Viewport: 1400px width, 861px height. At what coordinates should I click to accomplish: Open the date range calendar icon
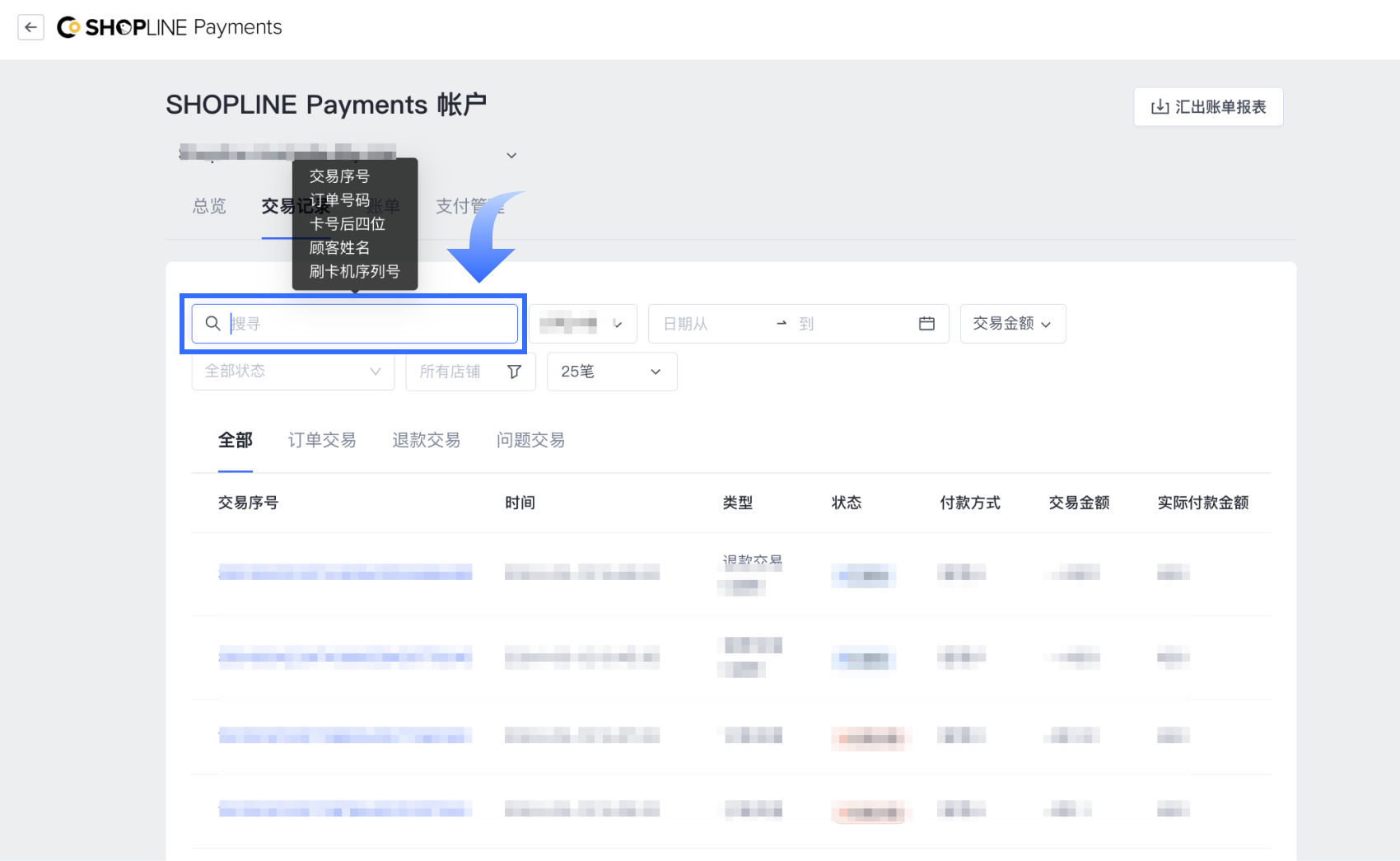click(926, 324)
